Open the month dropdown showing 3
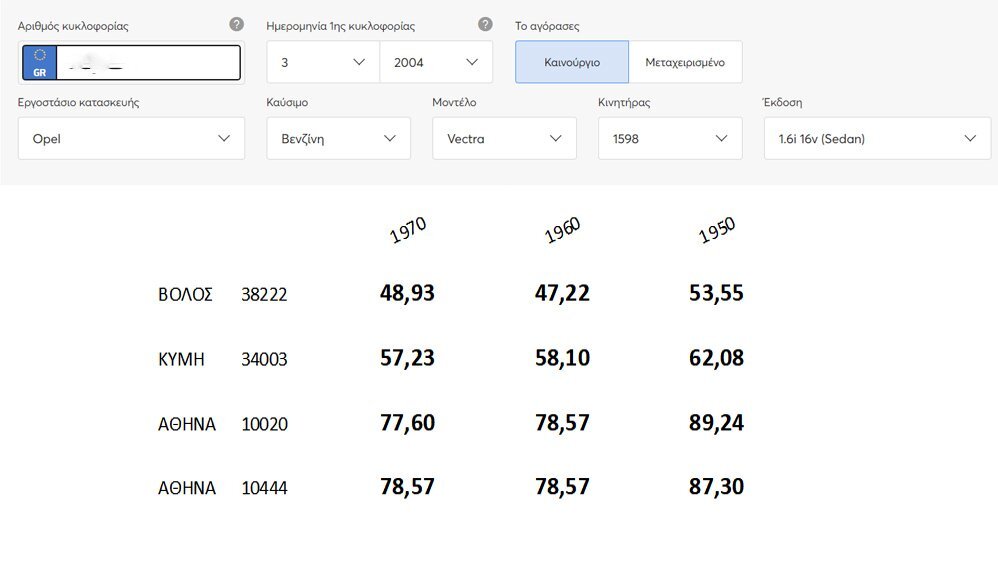Image resolution: width=998 pixels, height=561 pixels. (323, 62)
